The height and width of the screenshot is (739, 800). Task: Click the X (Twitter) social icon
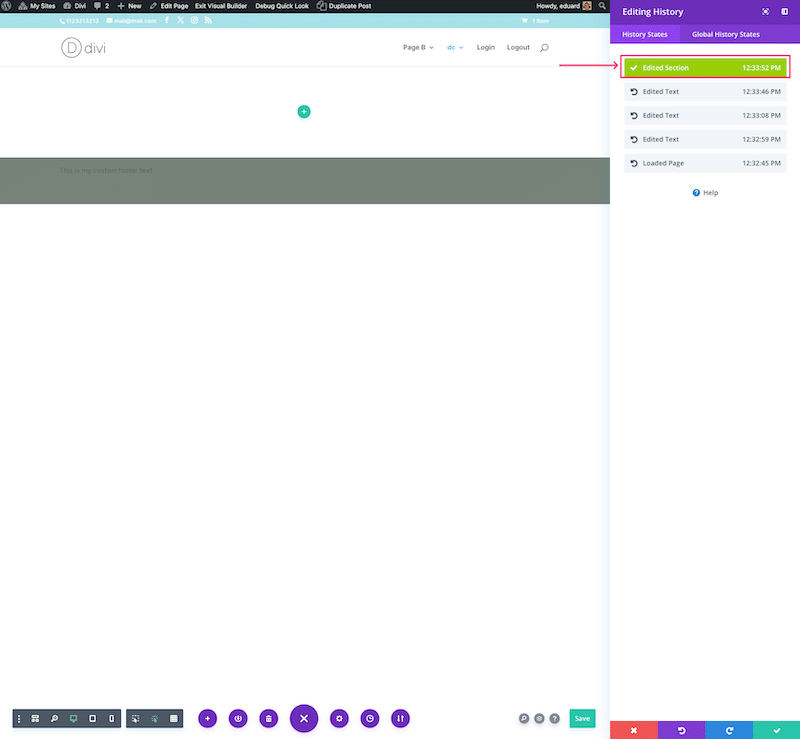tap(180, 20)
